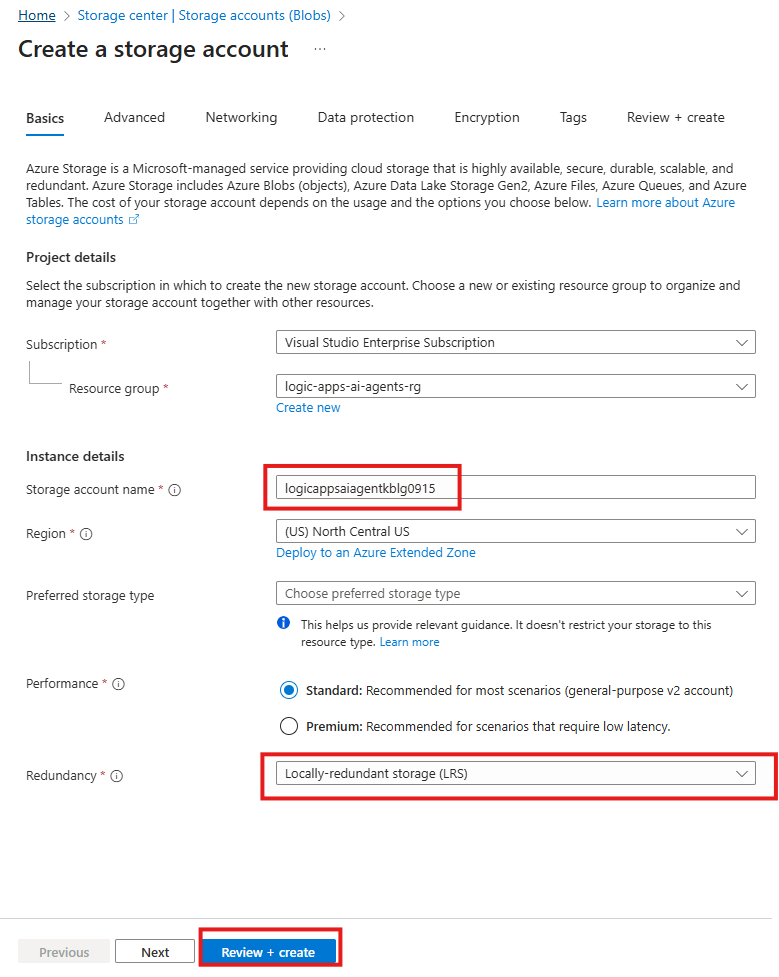Choose a preferred storage type dropdown

515,594
